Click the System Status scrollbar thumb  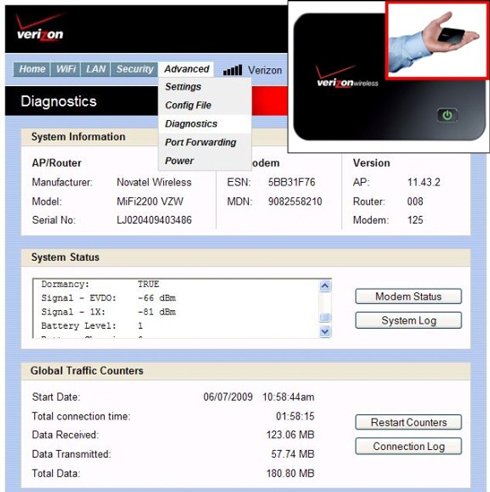pyautogui.click(x=325, y=317)
